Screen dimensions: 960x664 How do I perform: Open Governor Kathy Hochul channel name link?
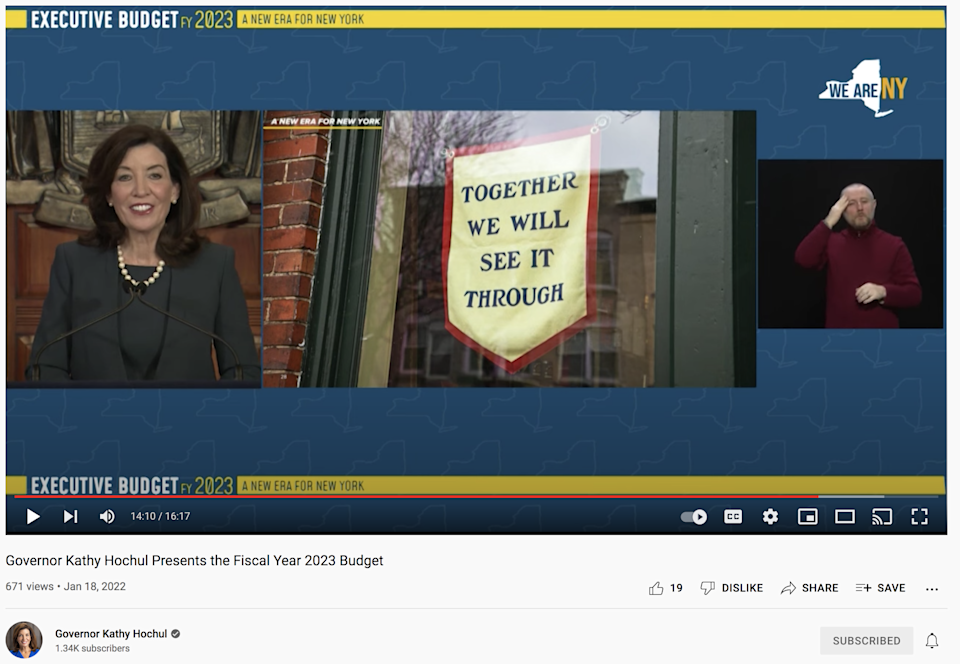[110, 634]
